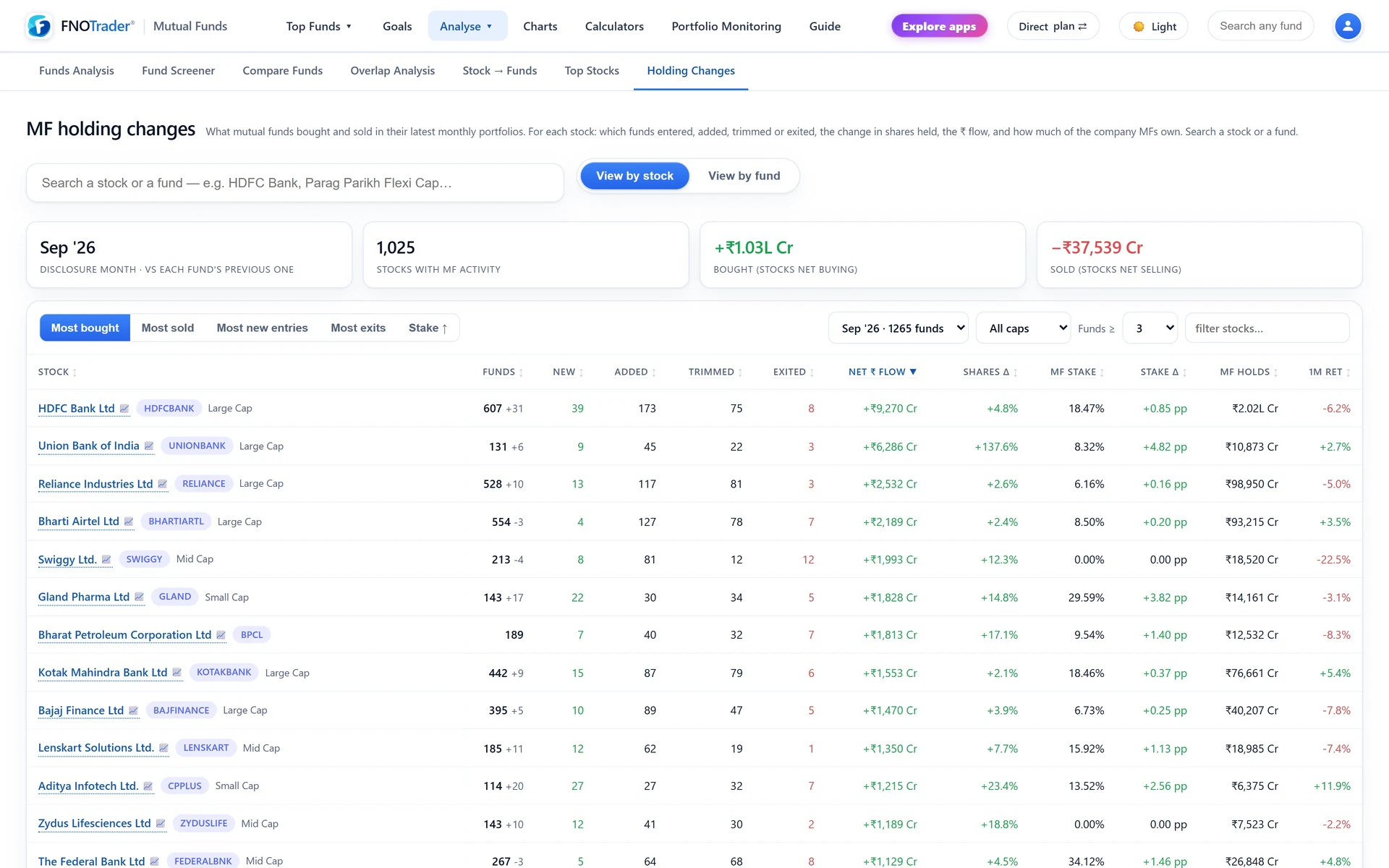Open the Sep '26 · 1265 funds dropdown
Image resolution: width=1389 pixels, height=868 pixels.
(899, 328)
